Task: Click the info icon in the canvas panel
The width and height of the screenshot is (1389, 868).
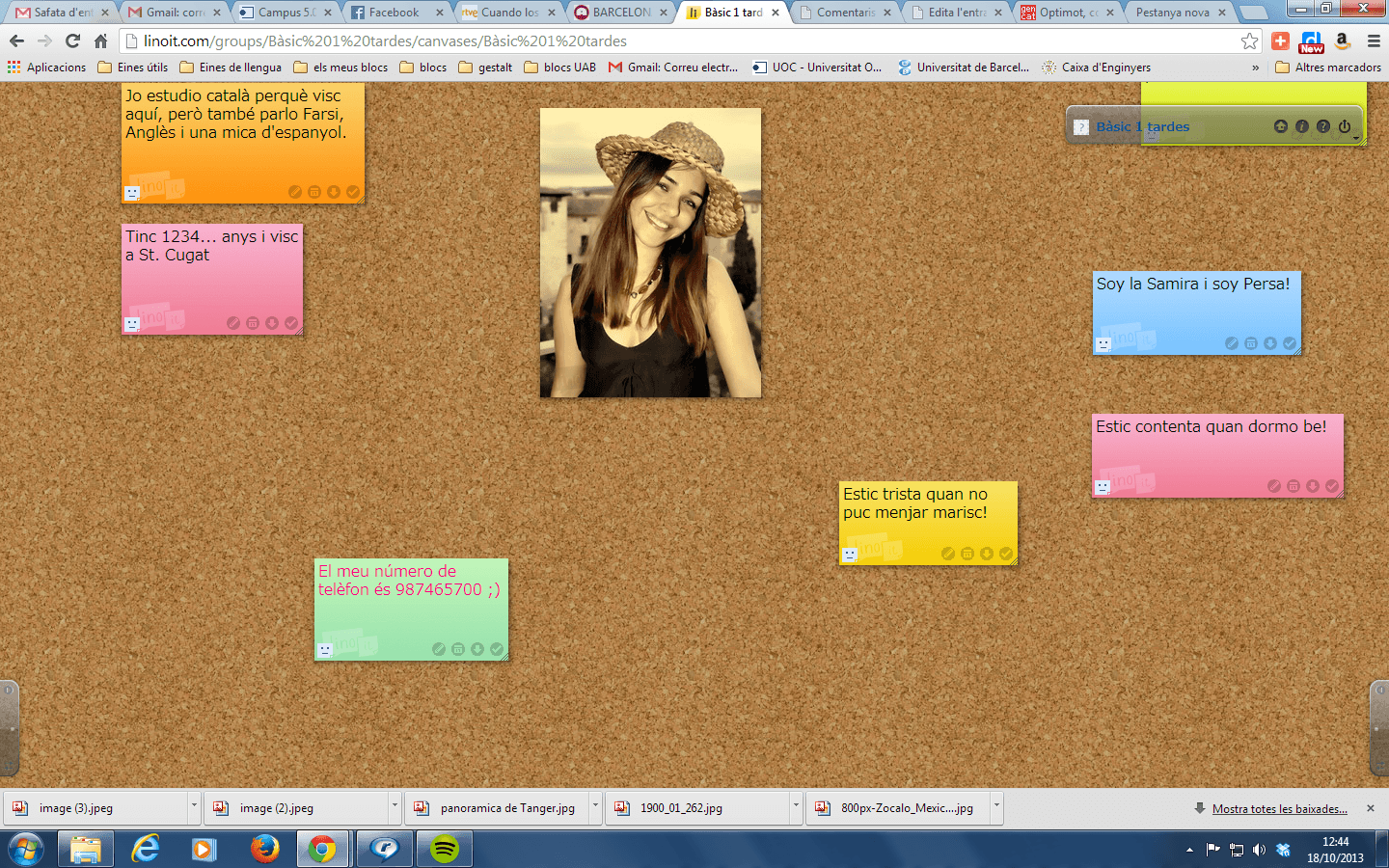Action: [x=1302, y=126]
